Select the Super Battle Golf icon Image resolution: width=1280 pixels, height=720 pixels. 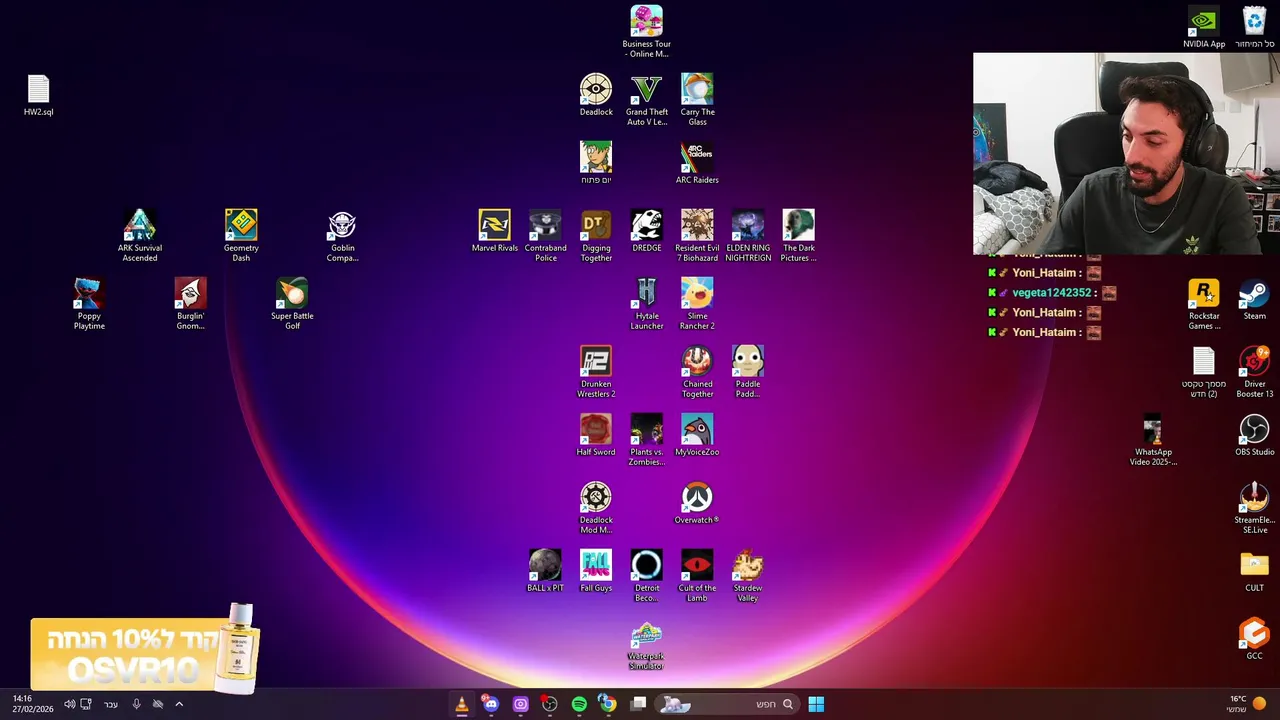[x=292, y=304]
